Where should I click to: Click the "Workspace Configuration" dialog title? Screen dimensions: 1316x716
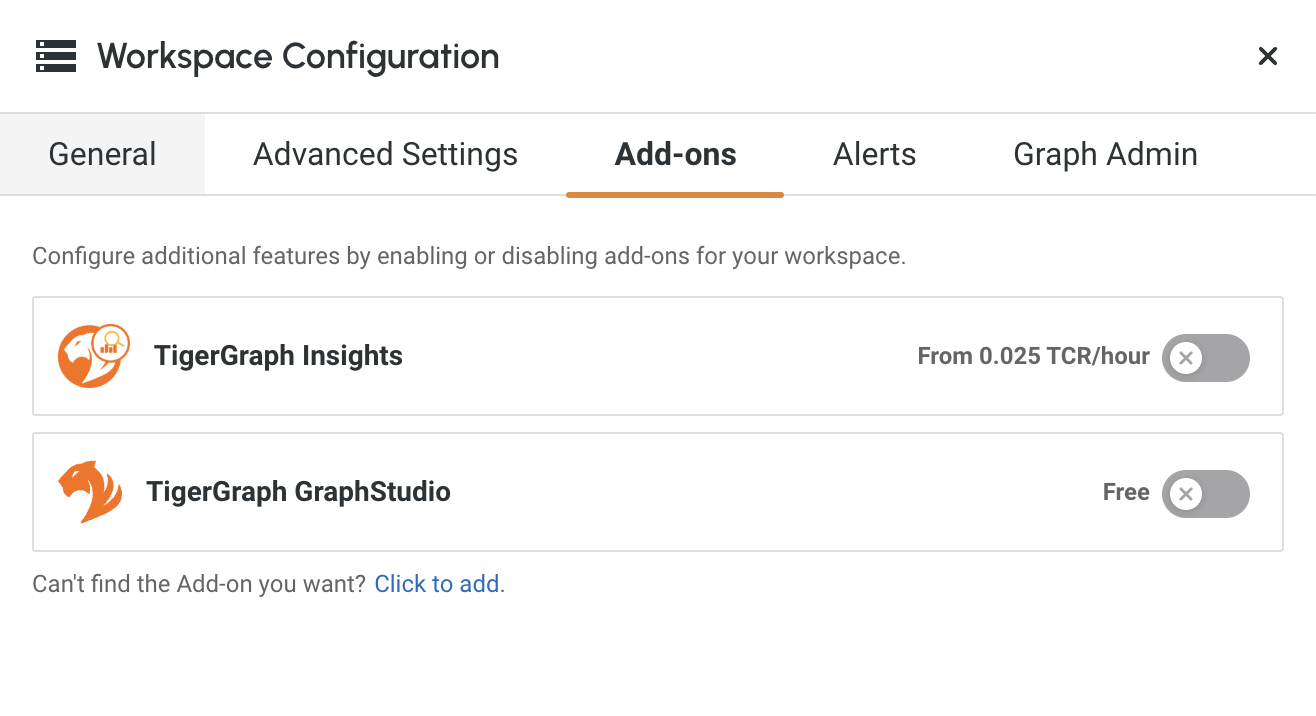[298, 56]
